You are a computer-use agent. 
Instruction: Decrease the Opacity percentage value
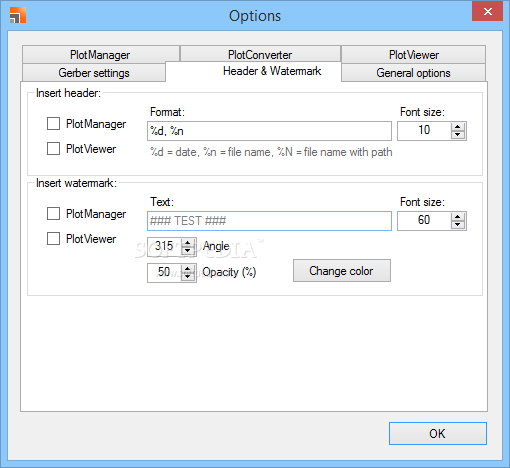tap(188, 277)
